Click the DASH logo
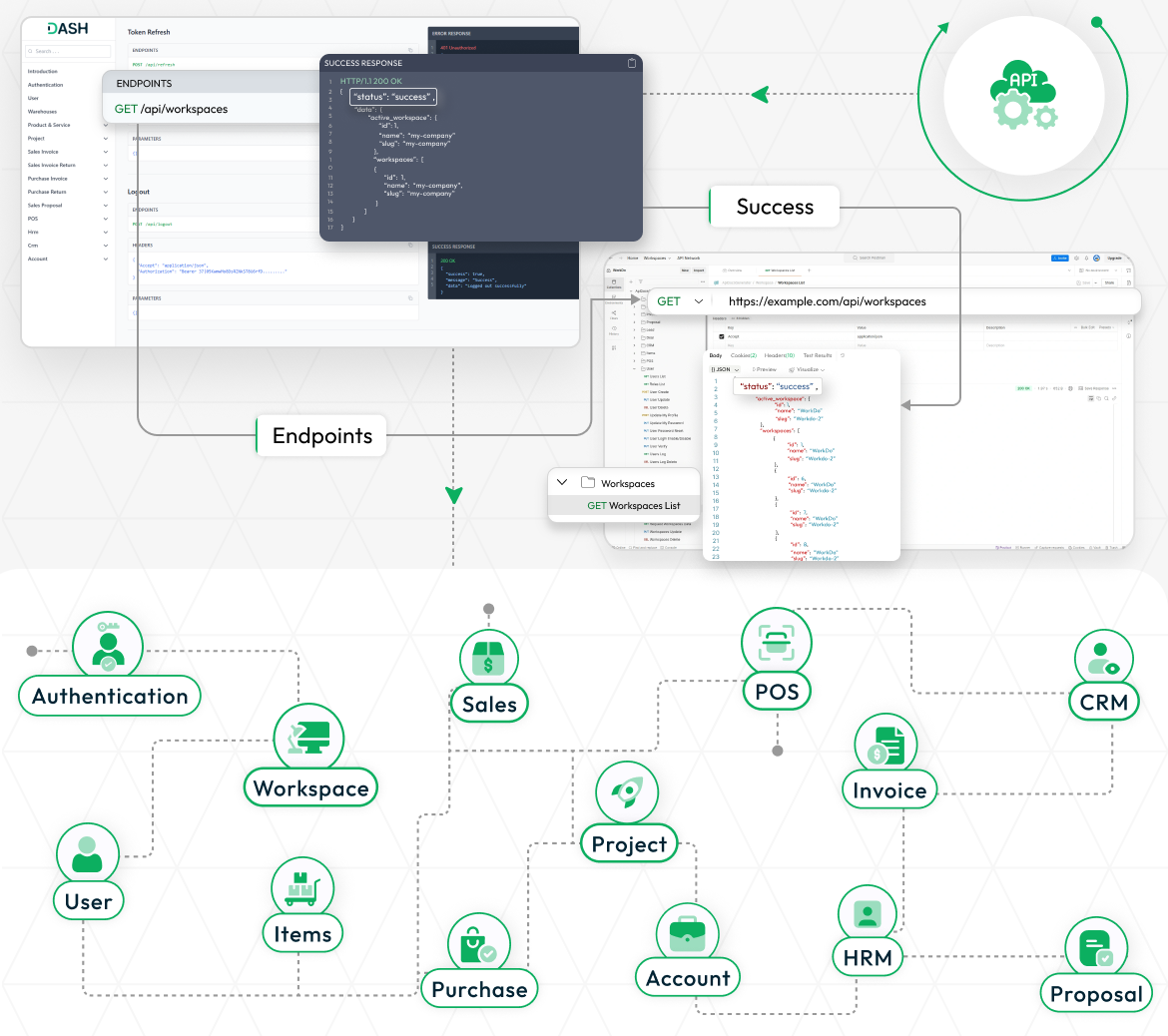Image resolution: width=1168 pixels, height=1036 pixels. (68, 28)
